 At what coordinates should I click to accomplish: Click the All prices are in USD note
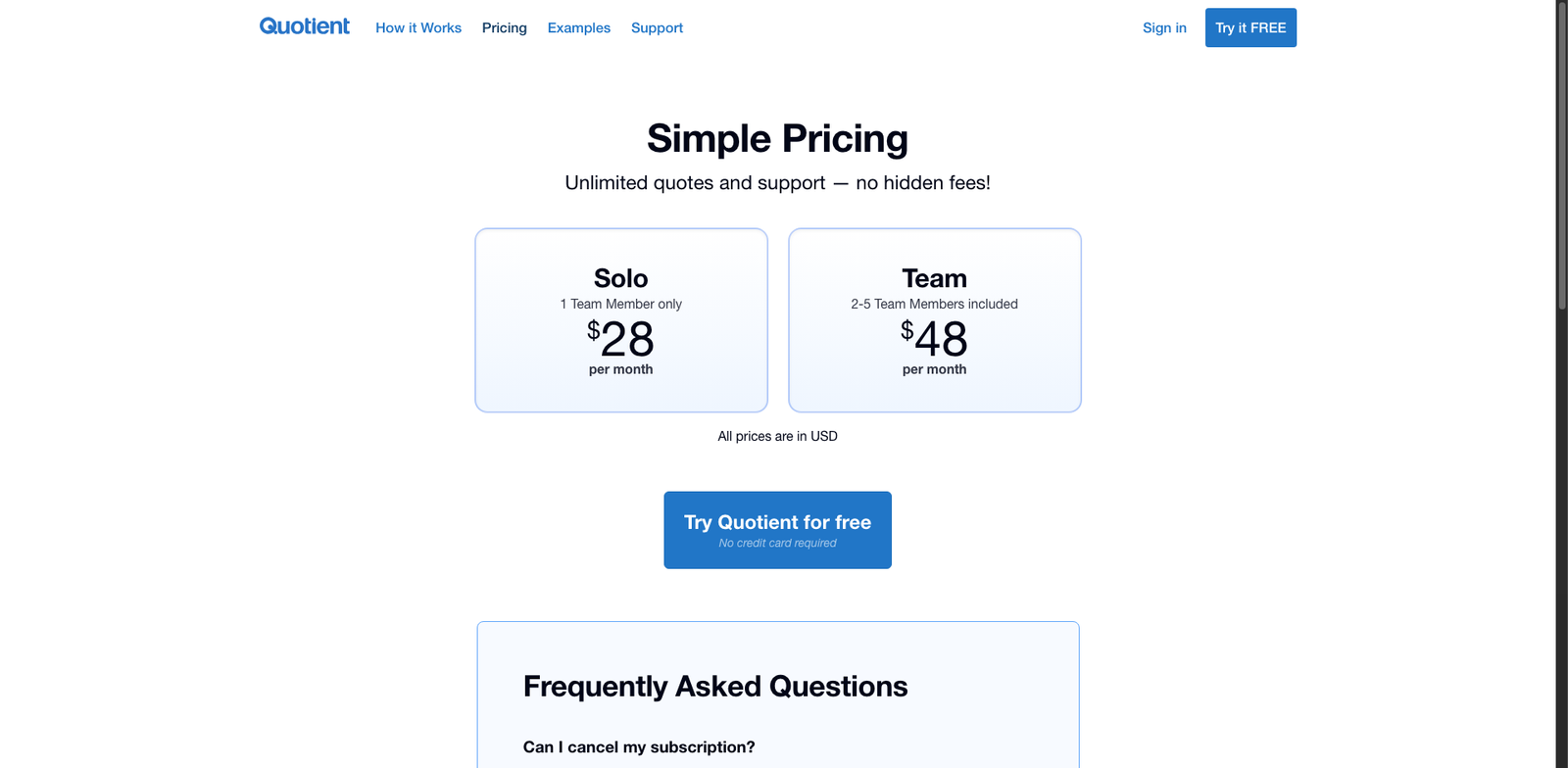point(777,436)
